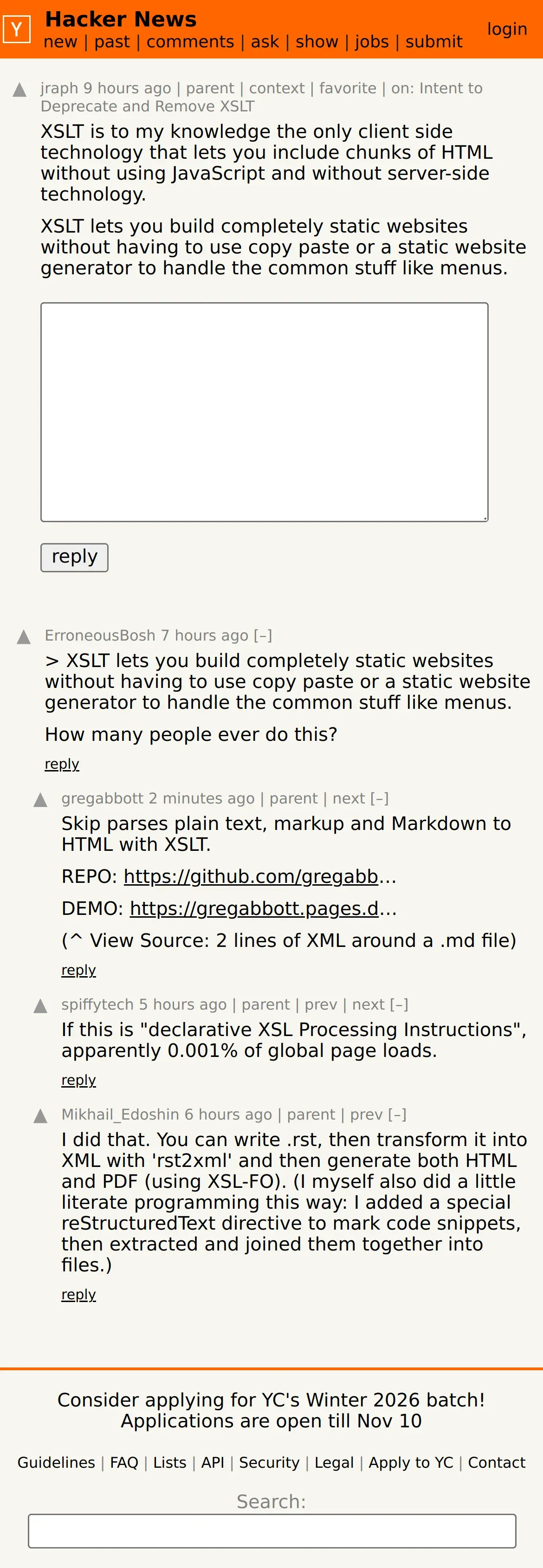543x1568 pixels.
Task: Upvote spiffytech's comment
Action: (41, 1006)
